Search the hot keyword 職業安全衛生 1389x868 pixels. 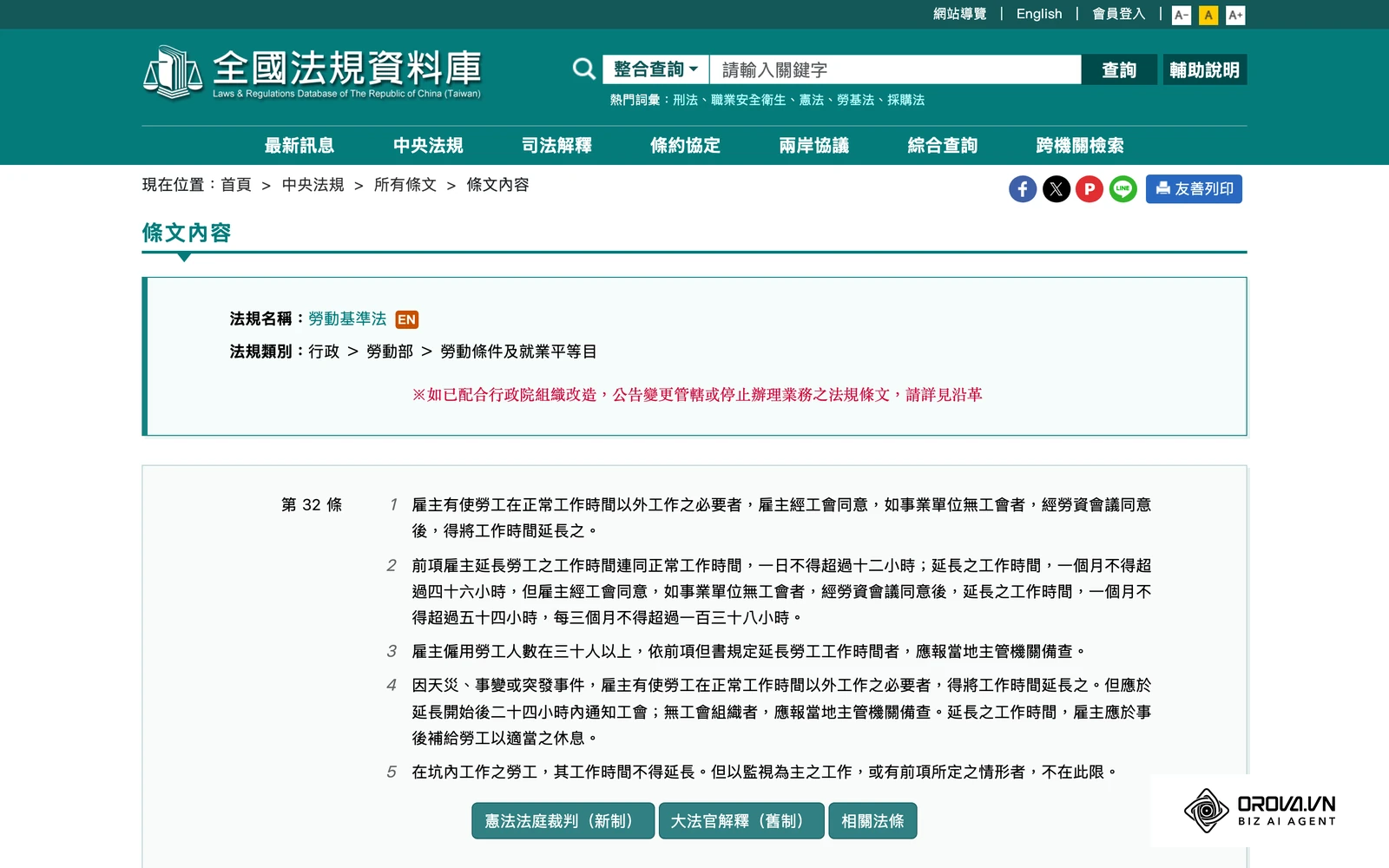(748, 100)
